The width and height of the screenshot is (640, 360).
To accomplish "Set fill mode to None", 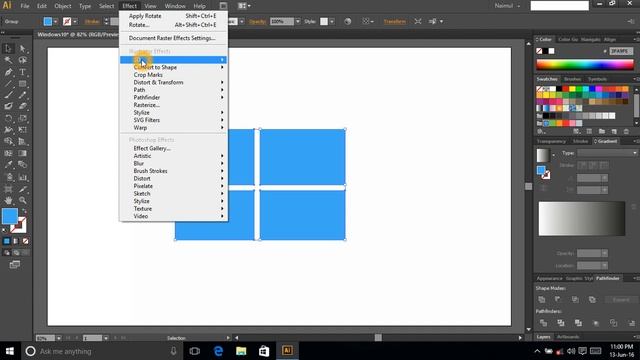I will click(x=25, y=241).
